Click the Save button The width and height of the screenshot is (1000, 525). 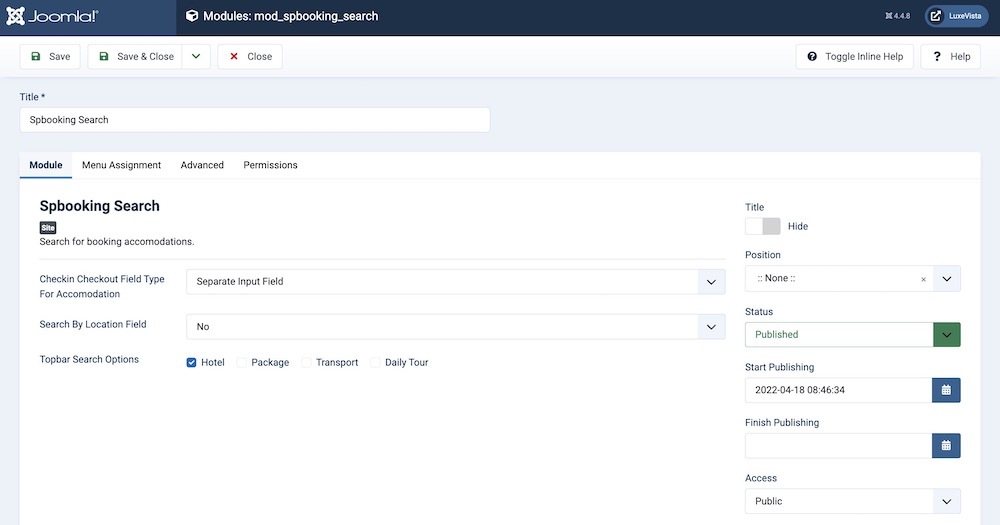click(x=50, y=57)
